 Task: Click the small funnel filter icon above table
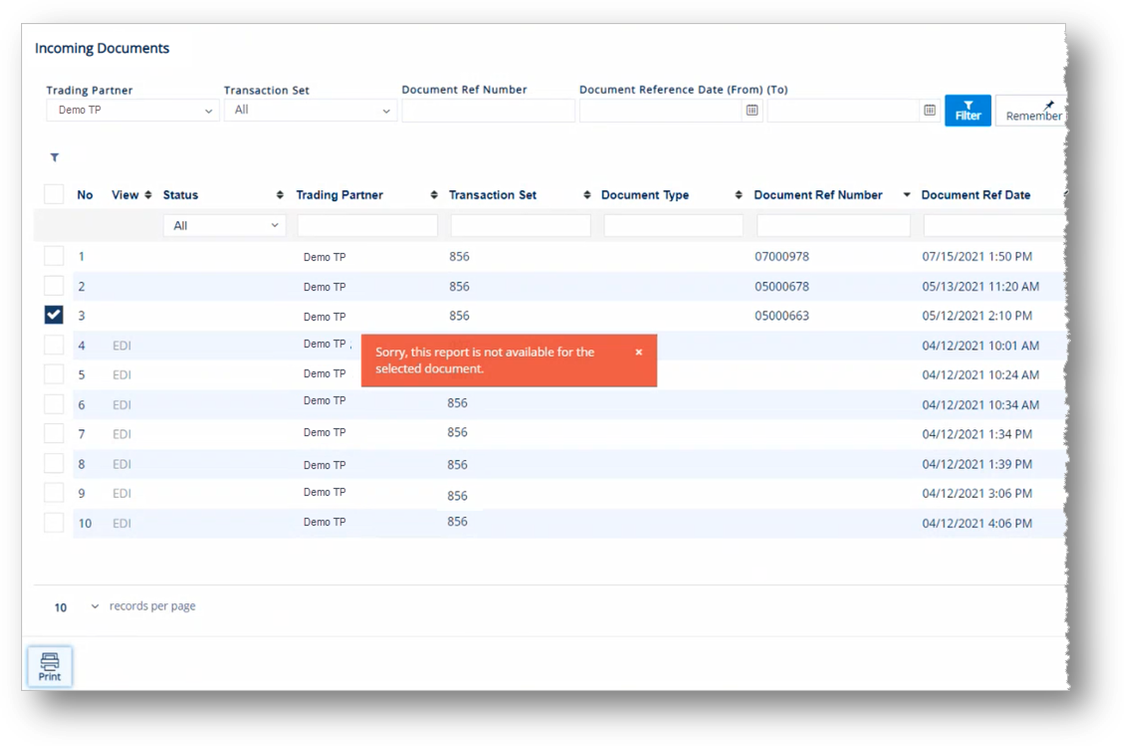tap(54, 158)
